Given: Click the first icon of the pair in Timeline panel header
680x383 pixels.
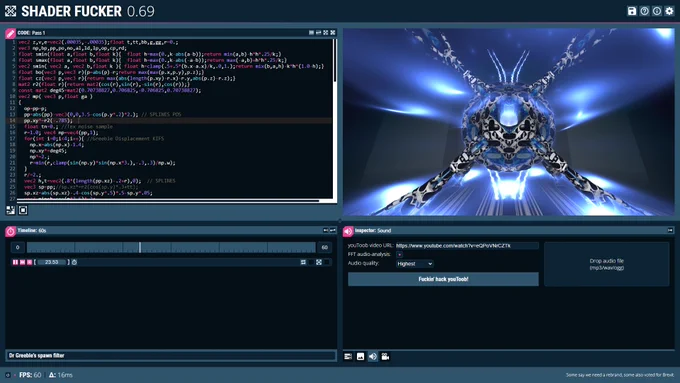Looking at the screenshot, I should [x=326, y=230].
